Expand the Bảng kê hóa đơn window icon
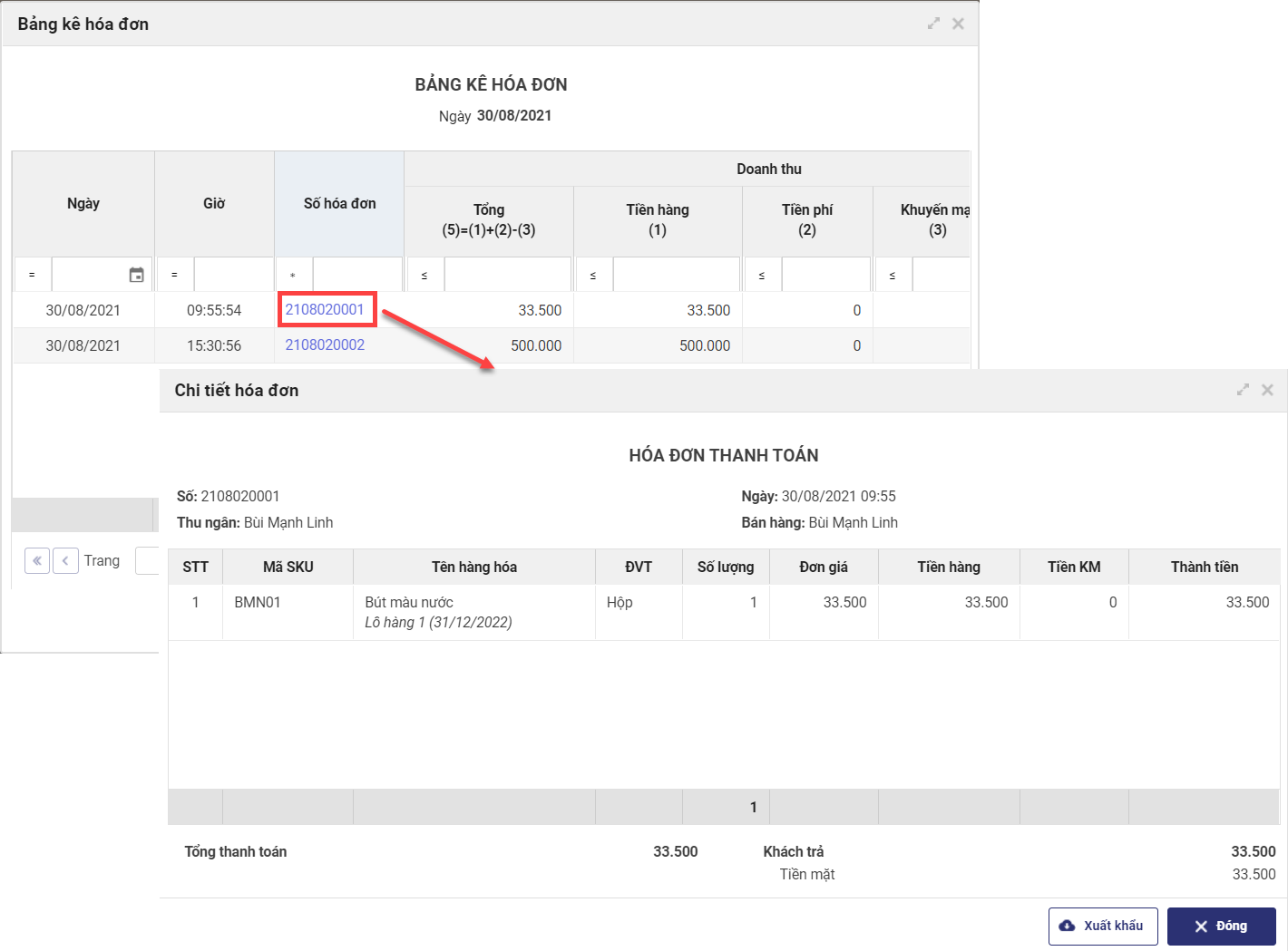This screenshot has width=1288, height=951. coord(933,24)
